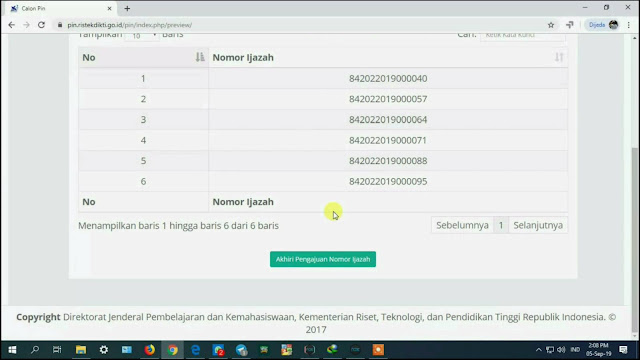The width and height of the screenshot is (640, 360).
Task: Select ijazah number 842022019000057
Action: tap(388, 99)
